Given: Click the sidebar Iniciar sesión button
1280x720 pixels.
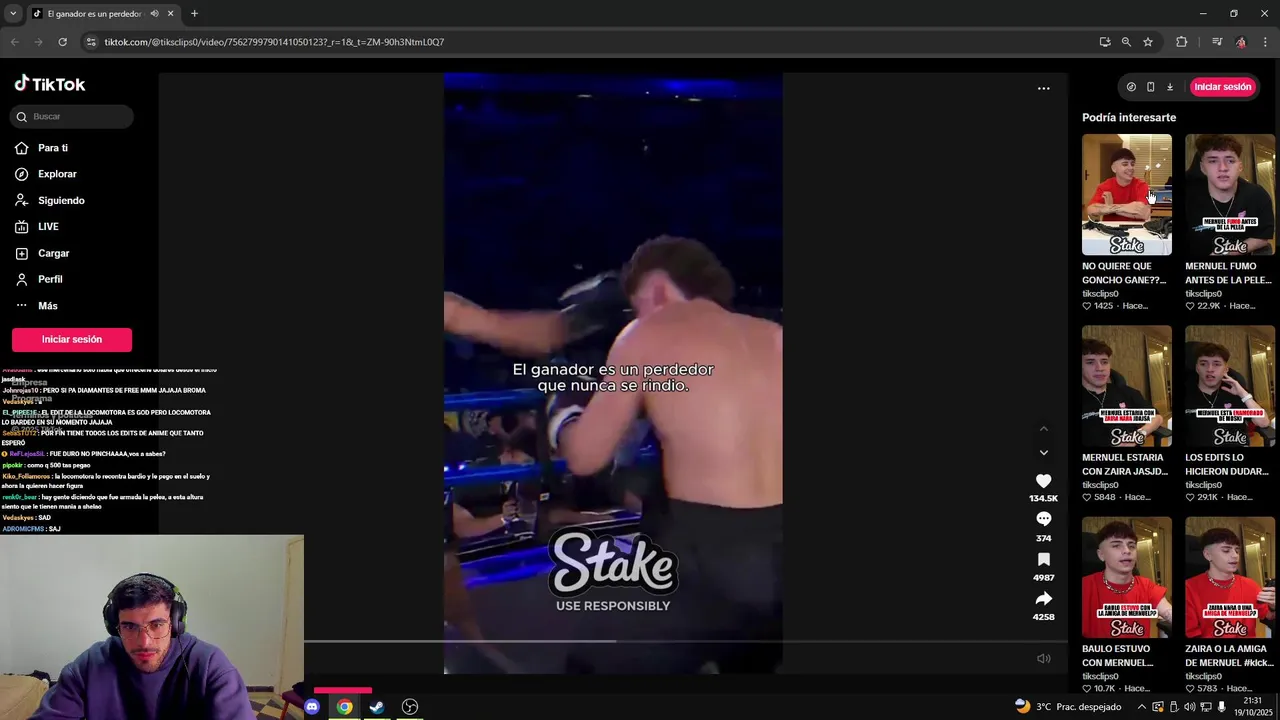Looking at the screenshot, I should coord(72,339).
